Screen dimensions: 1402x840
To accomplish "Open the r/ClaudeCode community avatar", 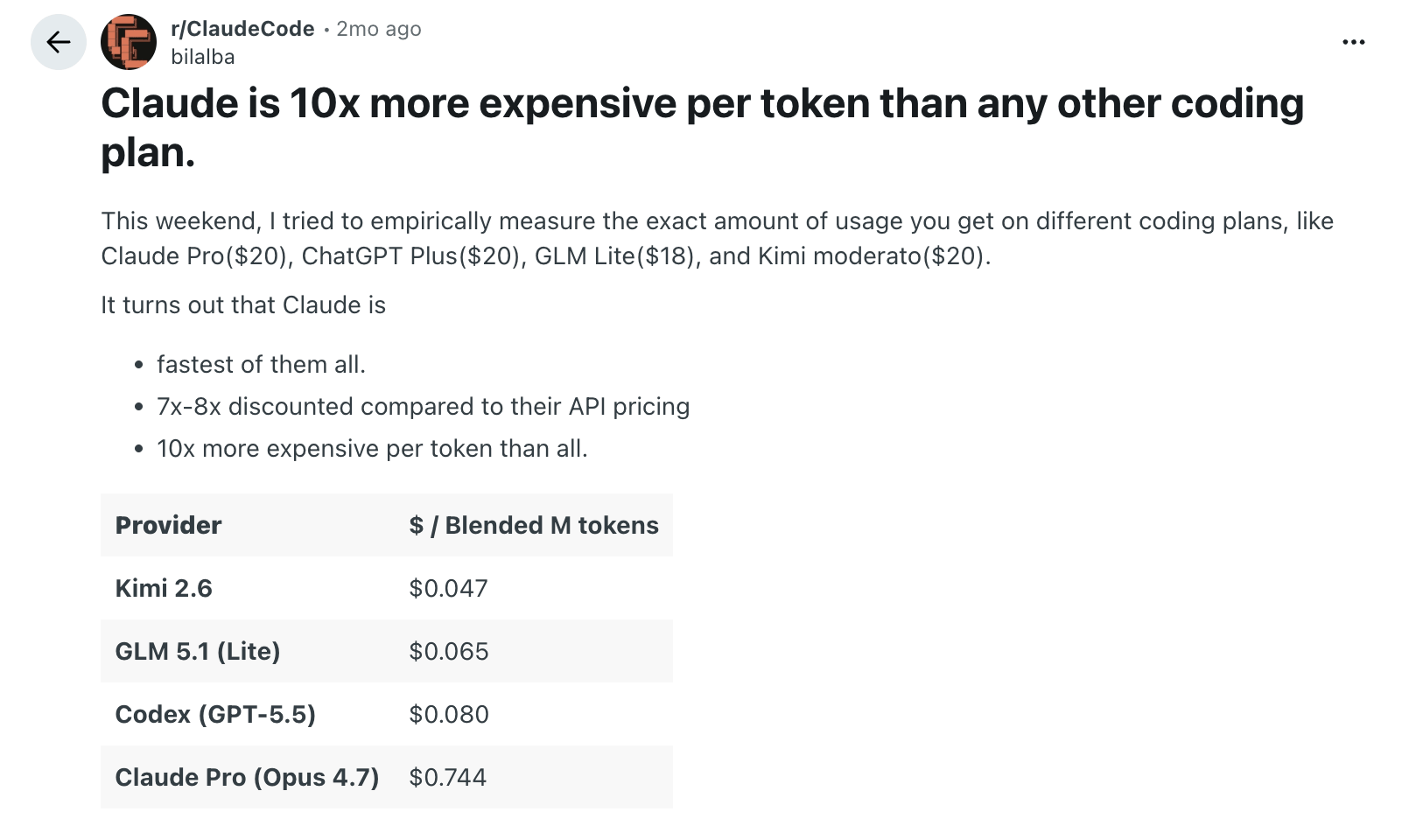I will click(x=129, y=42).
